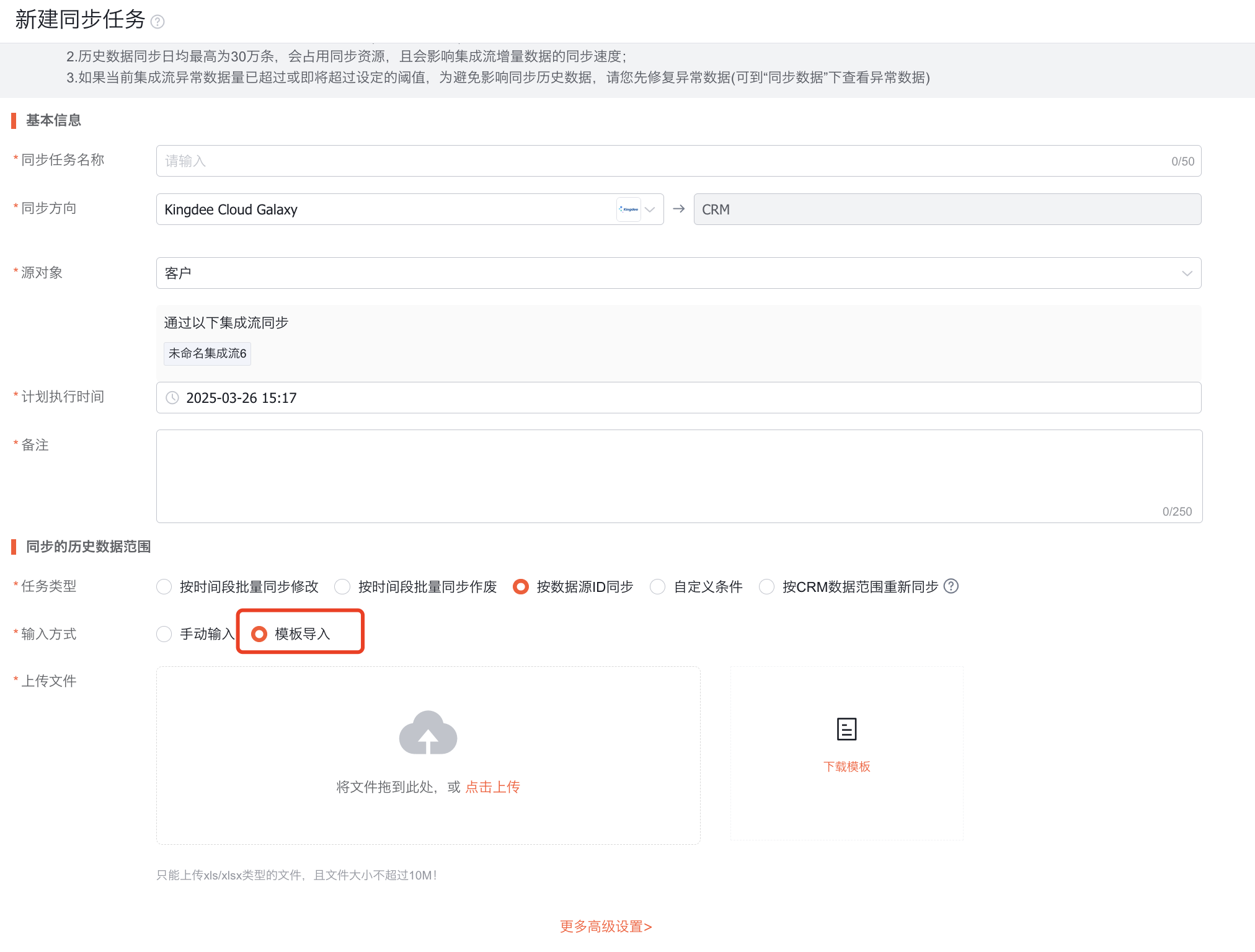Click the 0/250 character counter

tap(1177, 512)
